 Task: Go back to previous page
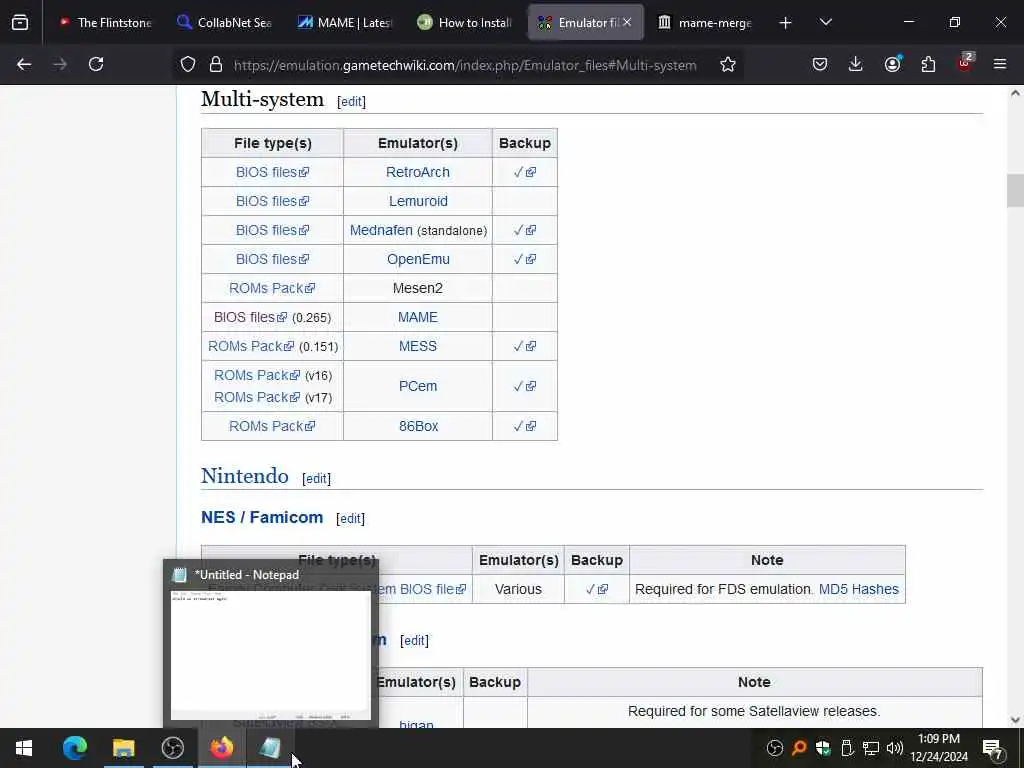(24, 64)
